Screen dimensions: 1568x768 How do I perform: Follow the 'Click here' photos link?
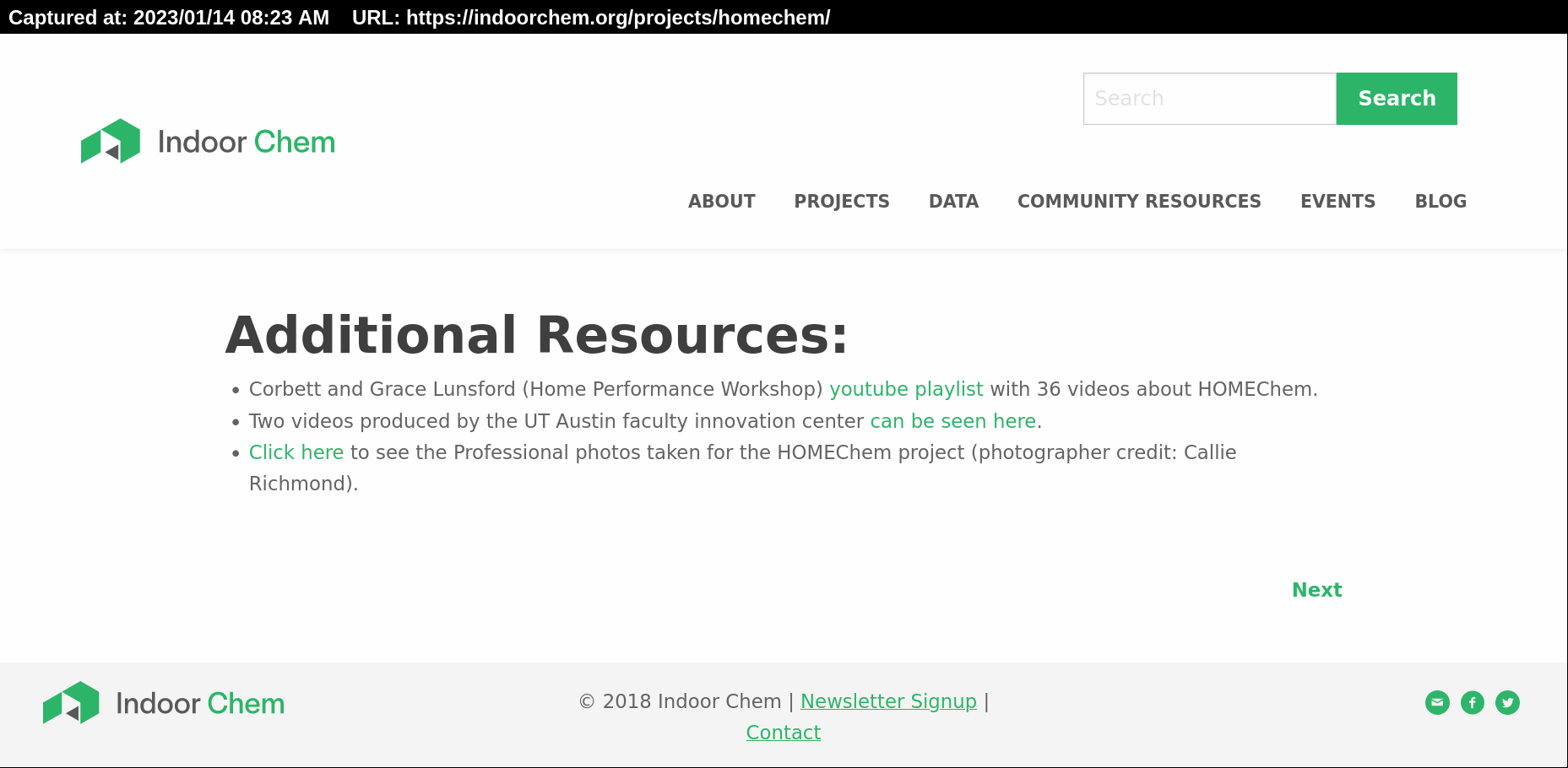tap(296, 452)
